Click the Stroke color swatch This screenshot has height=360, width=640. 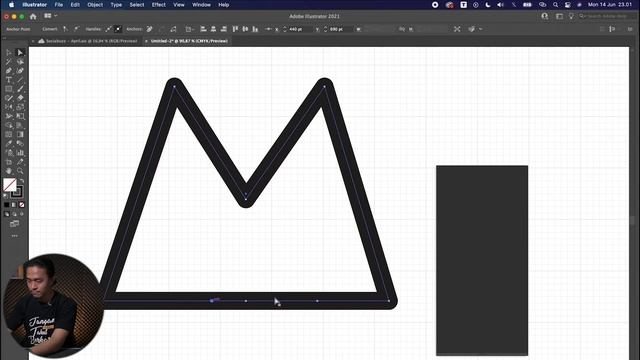pyautogui.click(x=18, y=193)
